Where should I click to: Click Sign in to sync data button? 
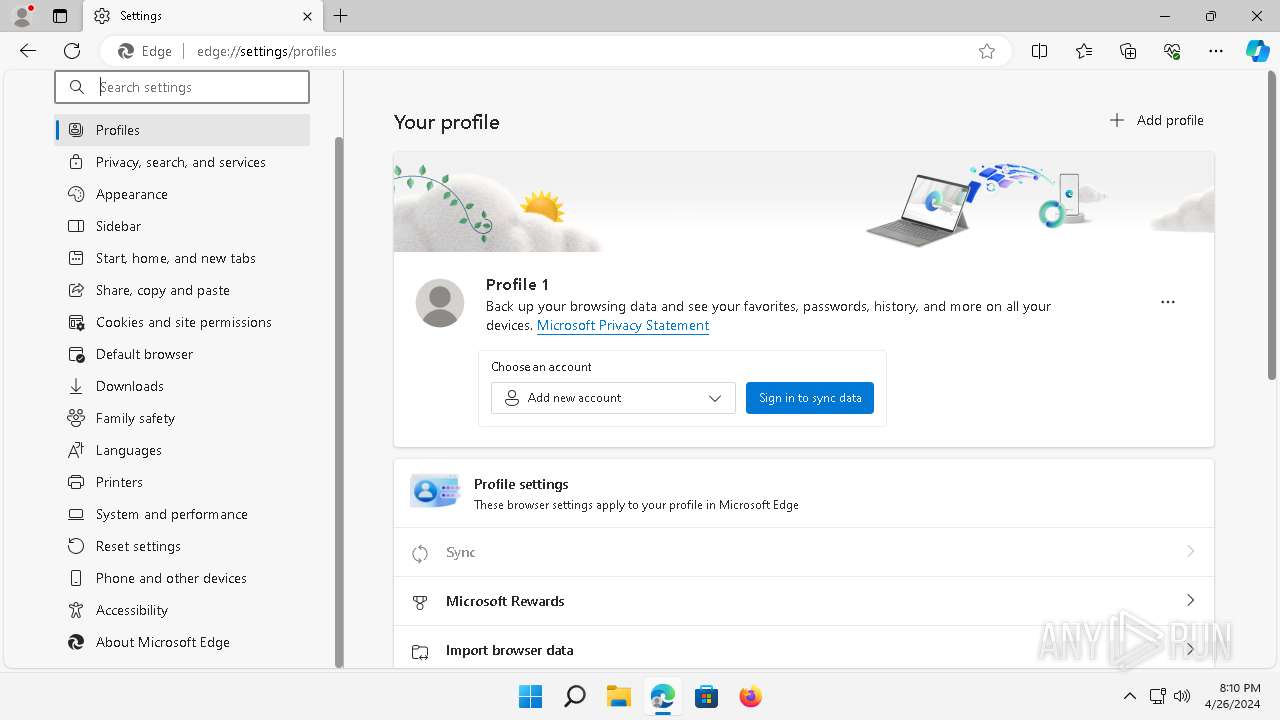[x=810, y=398]
